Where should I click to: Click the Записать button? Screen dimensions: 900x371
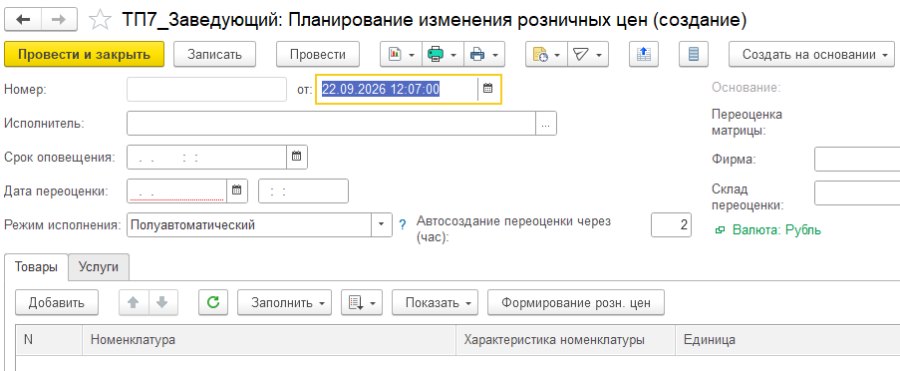tap(215, 55)
